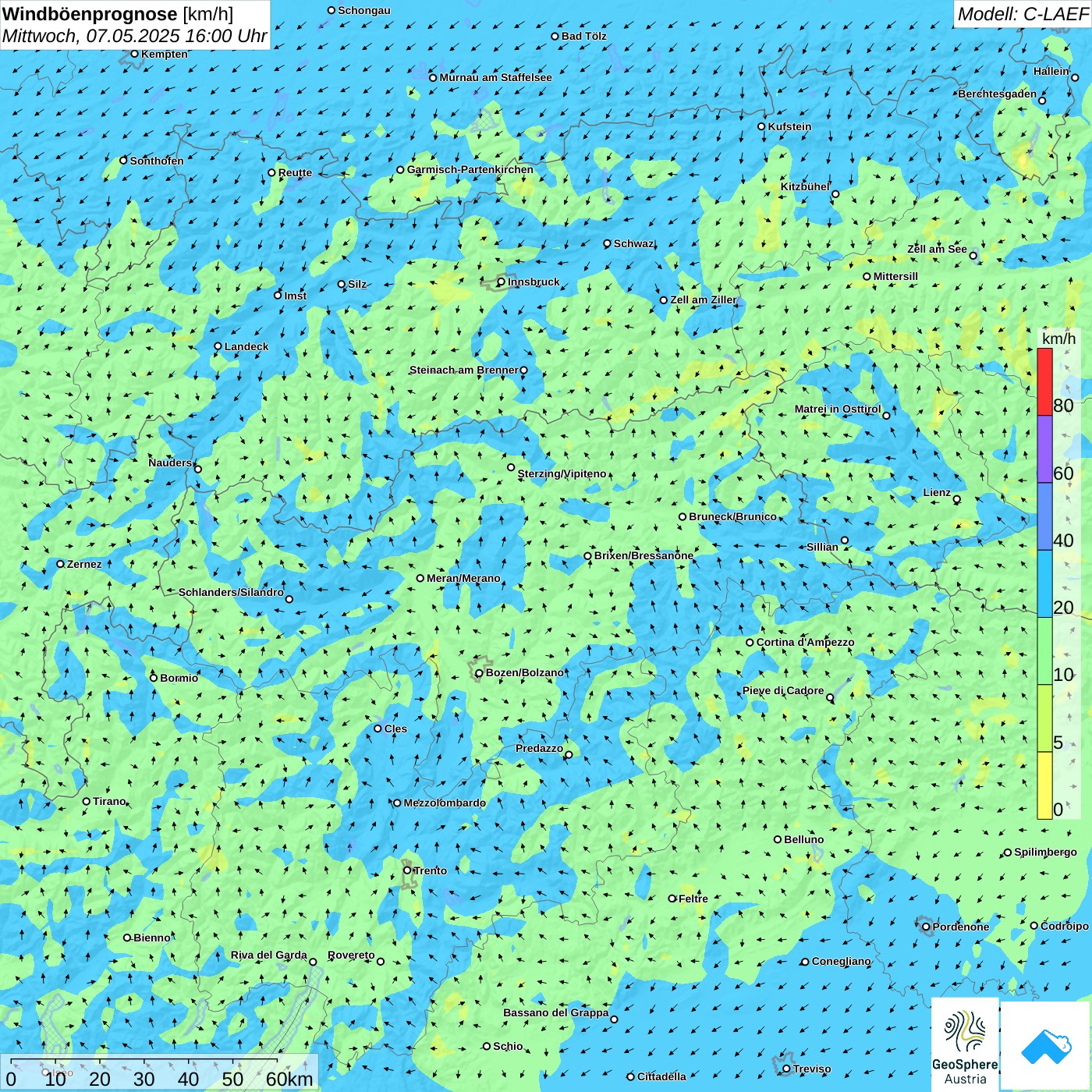Click the Bienno label
Screen dimensions: 1092x1092
point(151,938)
